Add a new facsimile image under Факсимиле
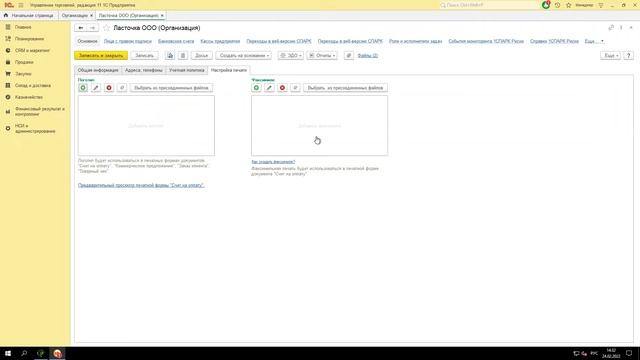The image size is (640, 360). tap(256, 88)
